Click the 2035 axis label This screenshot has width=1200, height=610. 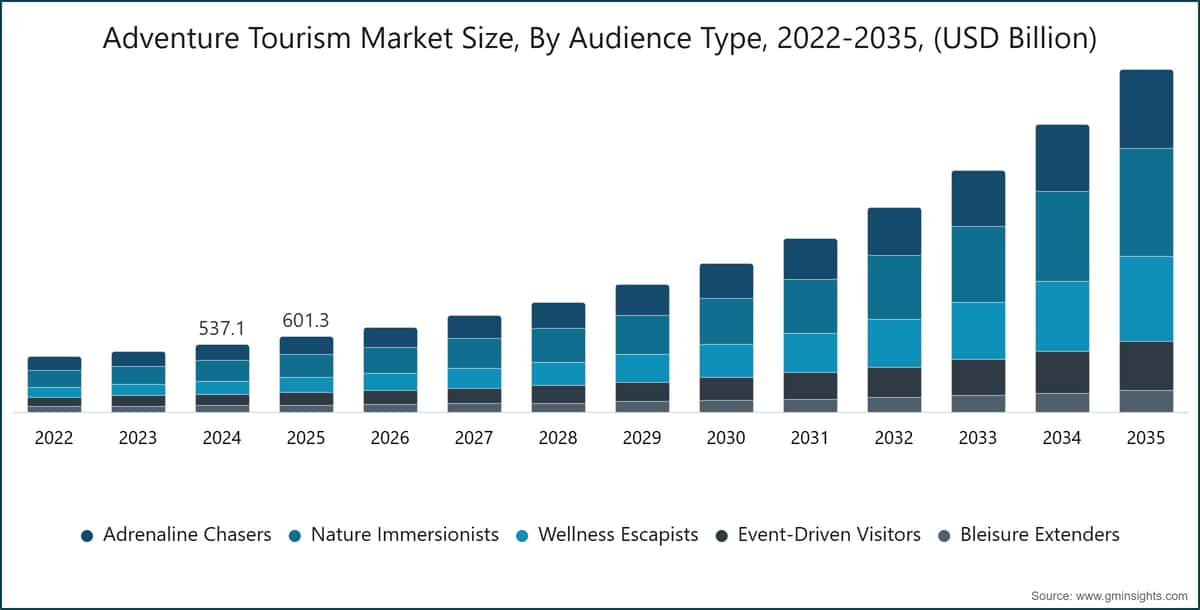pos(1146,438)
